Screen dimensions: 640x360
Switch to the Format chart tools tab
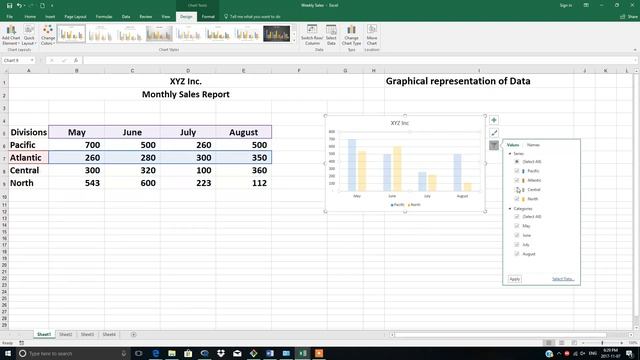point(208,17)
